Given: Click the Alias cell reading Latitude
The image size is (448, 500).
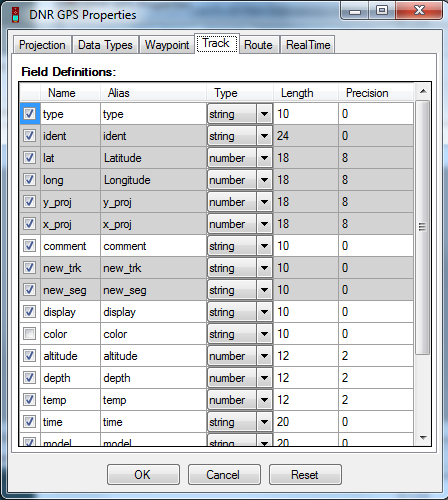Looking at the screenshot, I should pos(153,158).
